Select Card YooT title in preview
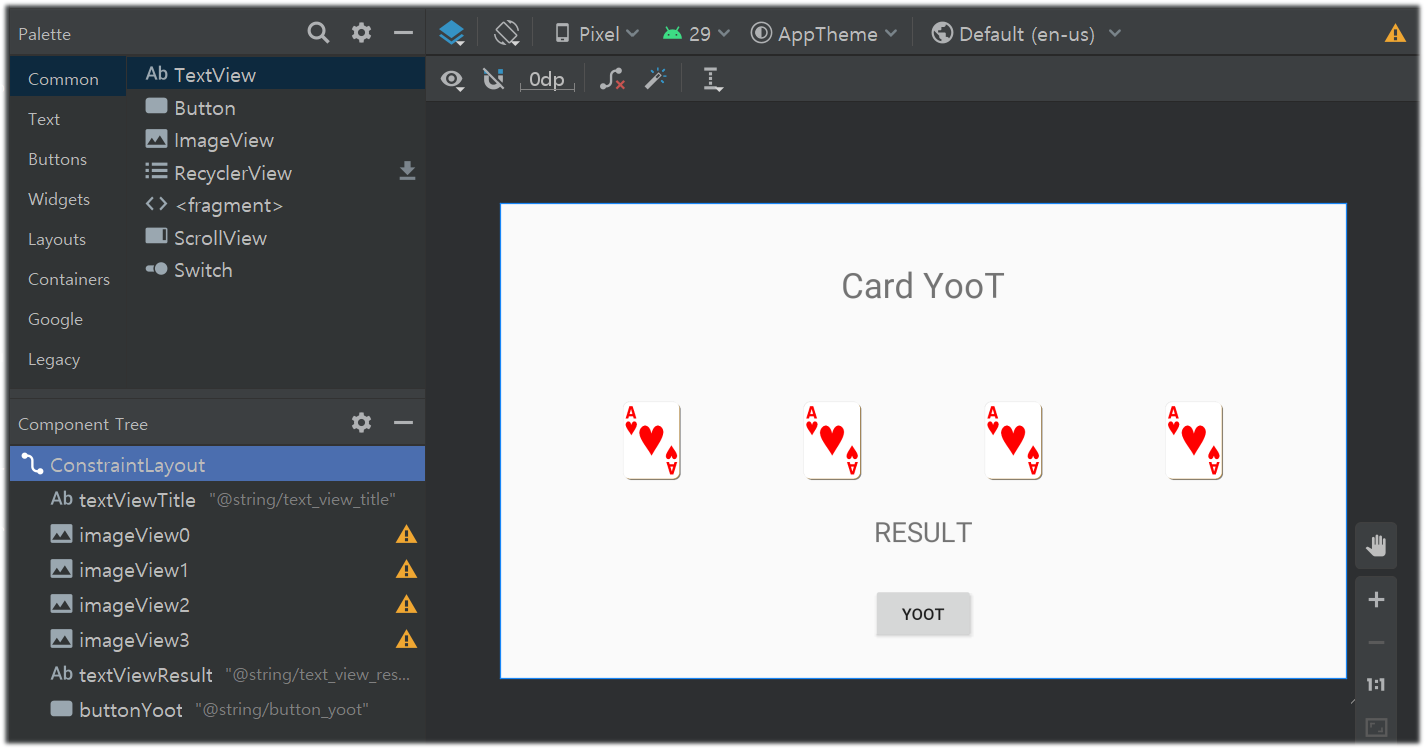Screen dimensions: 1425x748 tap(922, 286)
